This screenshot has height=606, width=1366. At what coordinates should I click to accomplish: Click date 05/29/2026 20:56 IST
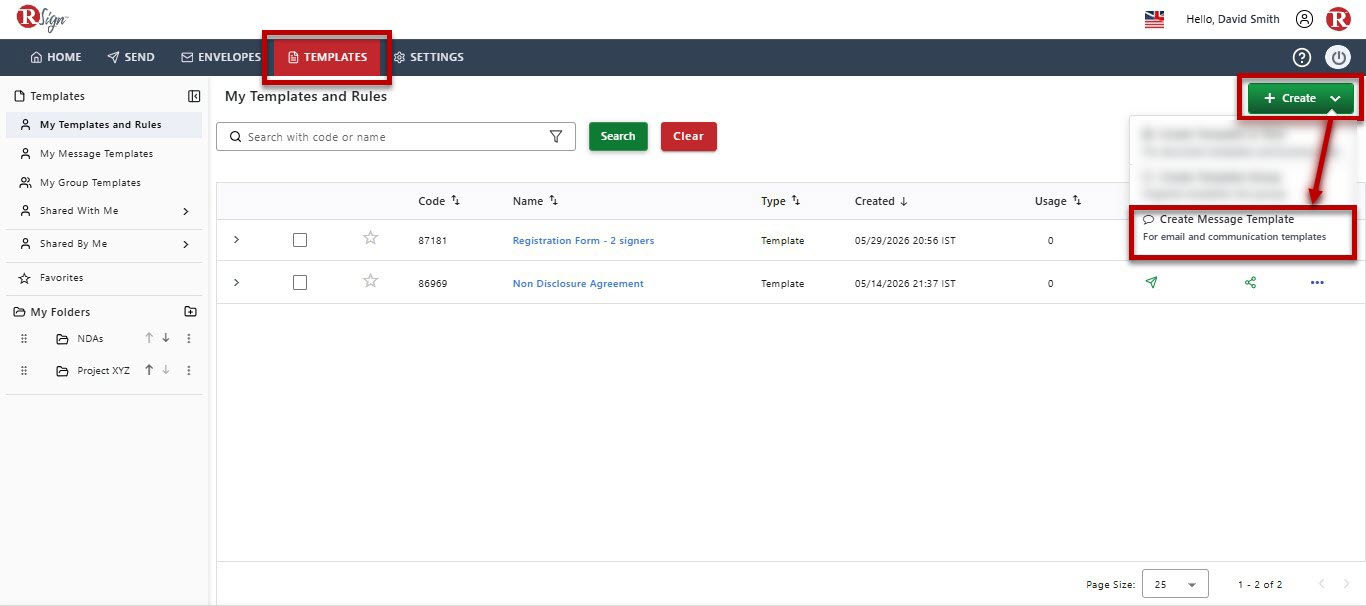(905, 241)
